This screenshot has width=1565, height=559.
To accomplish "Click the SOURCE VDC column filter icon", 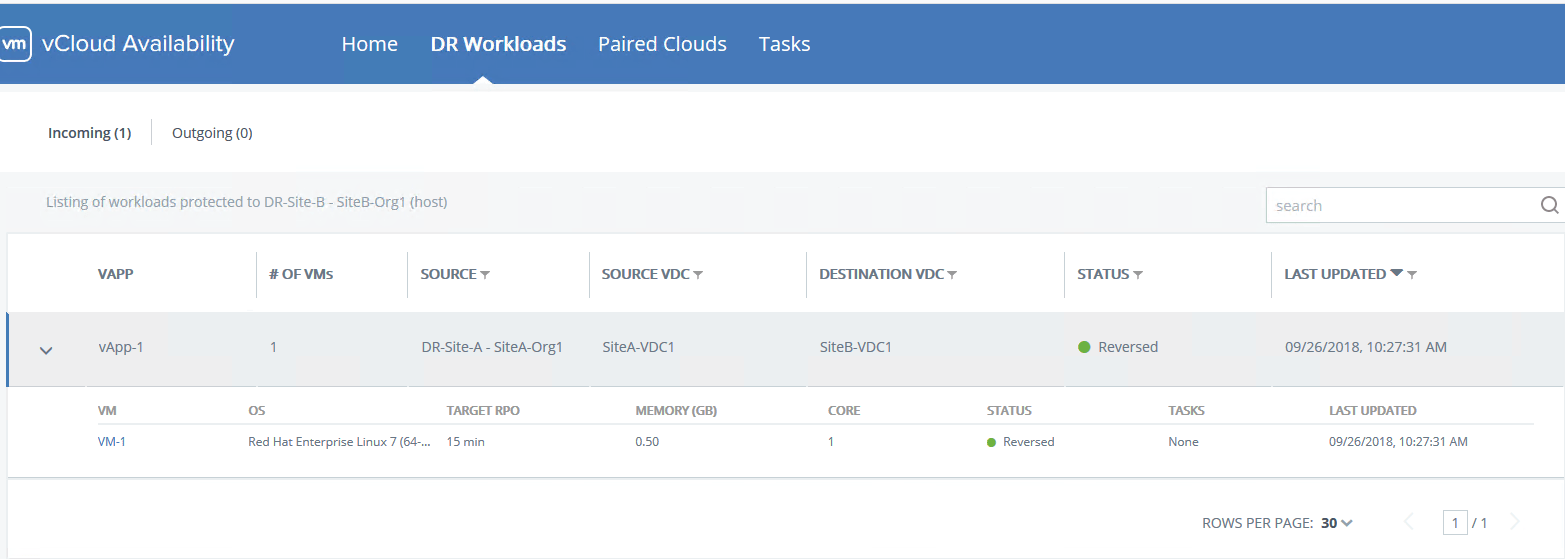I will [698, 275].
